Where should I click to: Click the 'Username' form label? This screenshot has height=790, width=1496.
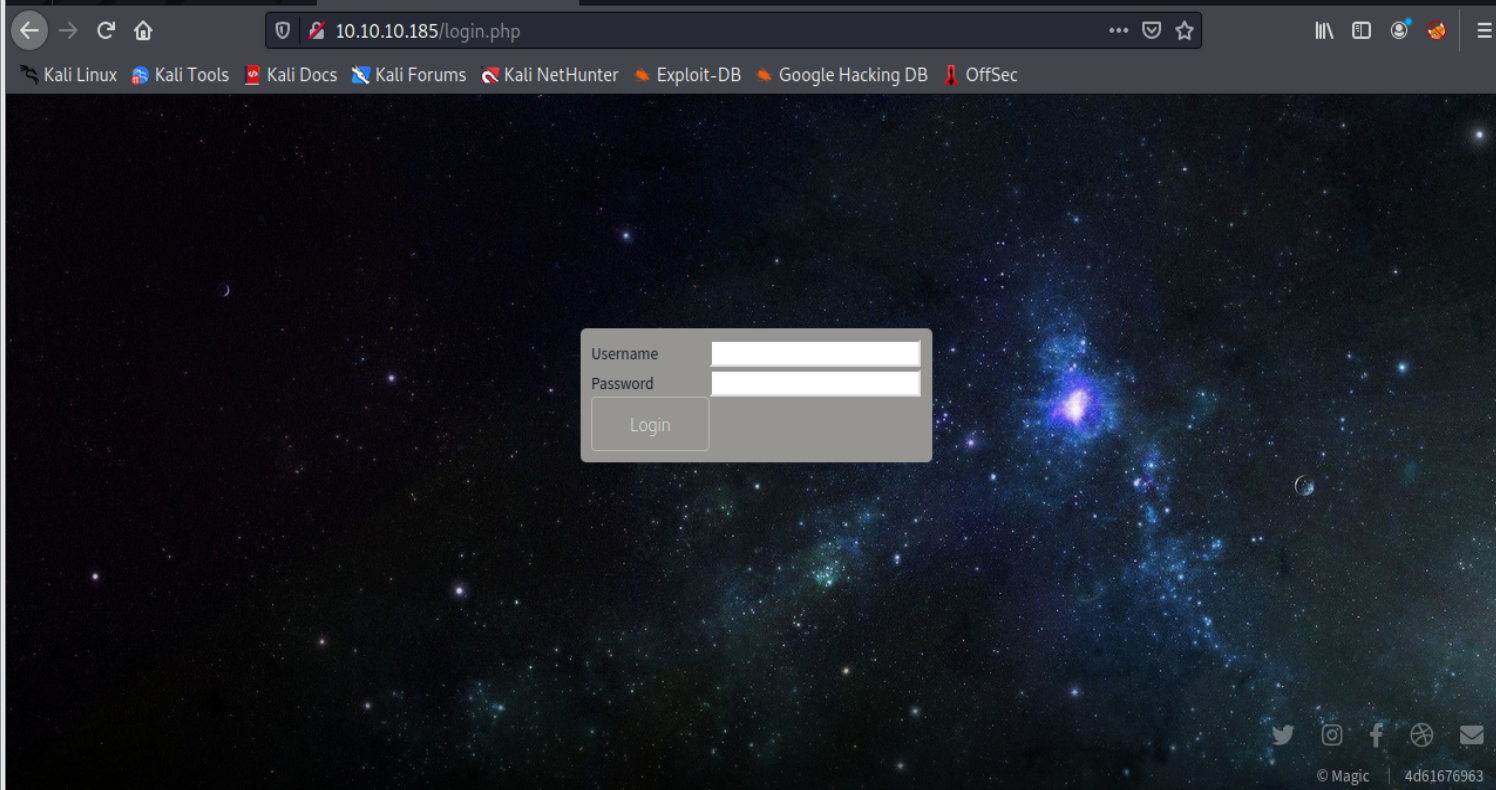coord(625,354)
